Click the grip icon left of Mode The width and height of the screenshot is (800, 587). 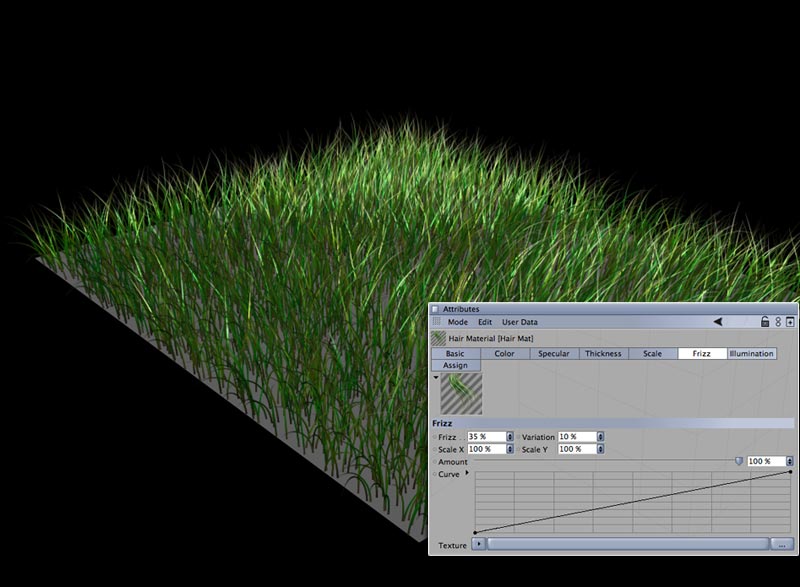click(x=437, y=322)
